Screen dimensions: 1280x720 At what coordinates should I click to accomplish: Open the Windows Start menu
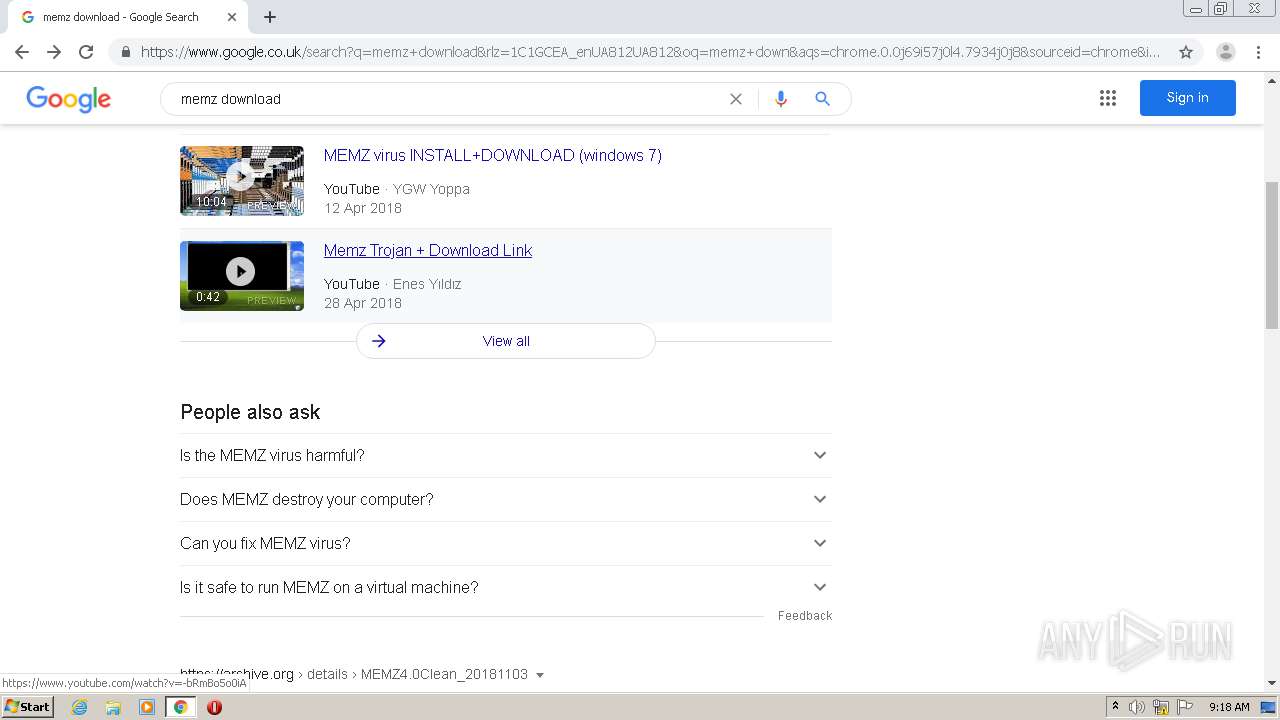point(28,707)
